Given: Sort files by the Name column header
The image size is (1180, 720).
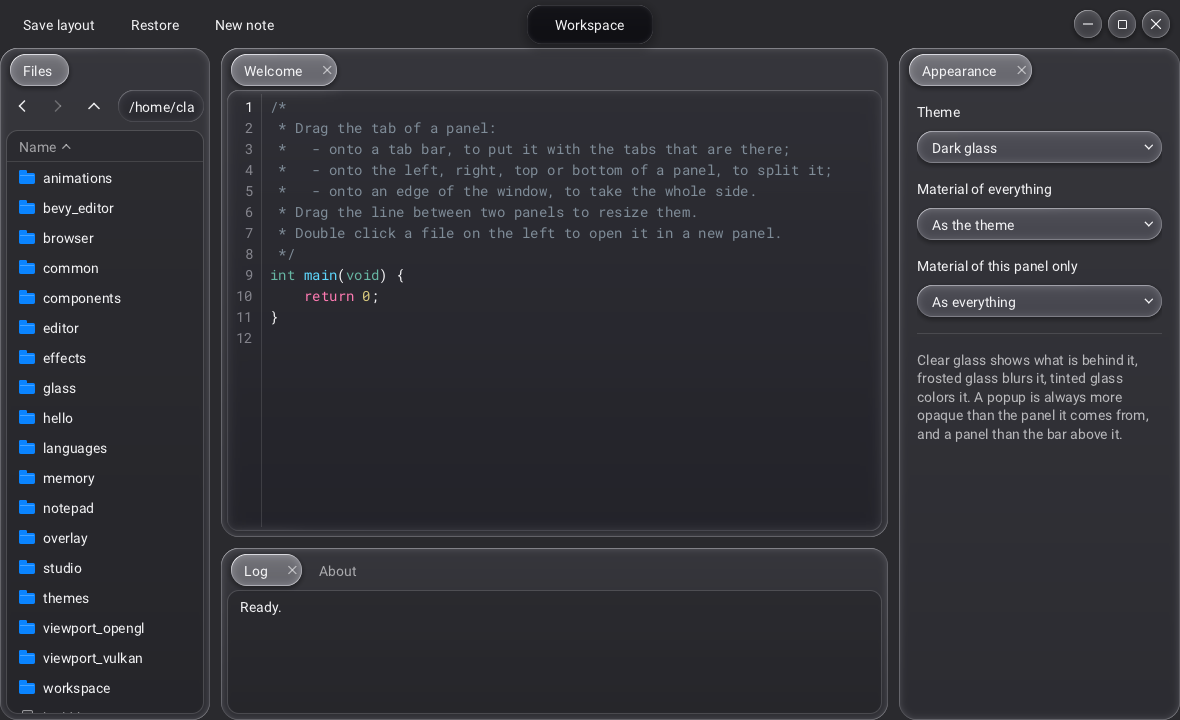Looking at the screenshot, I should [x=105, y=147].
